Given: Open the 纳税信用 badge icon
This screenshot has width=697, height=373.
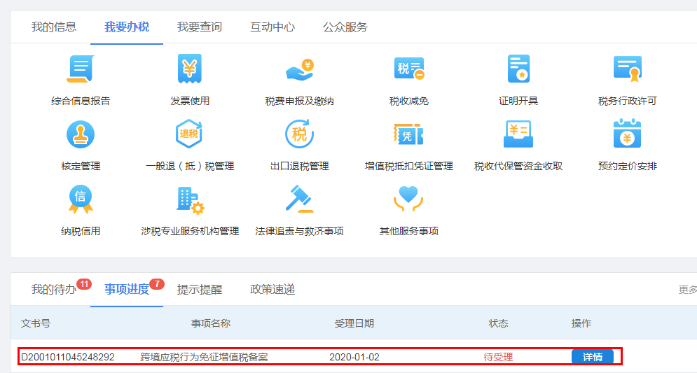Looking at the screenshot, I should click(80, 199).
